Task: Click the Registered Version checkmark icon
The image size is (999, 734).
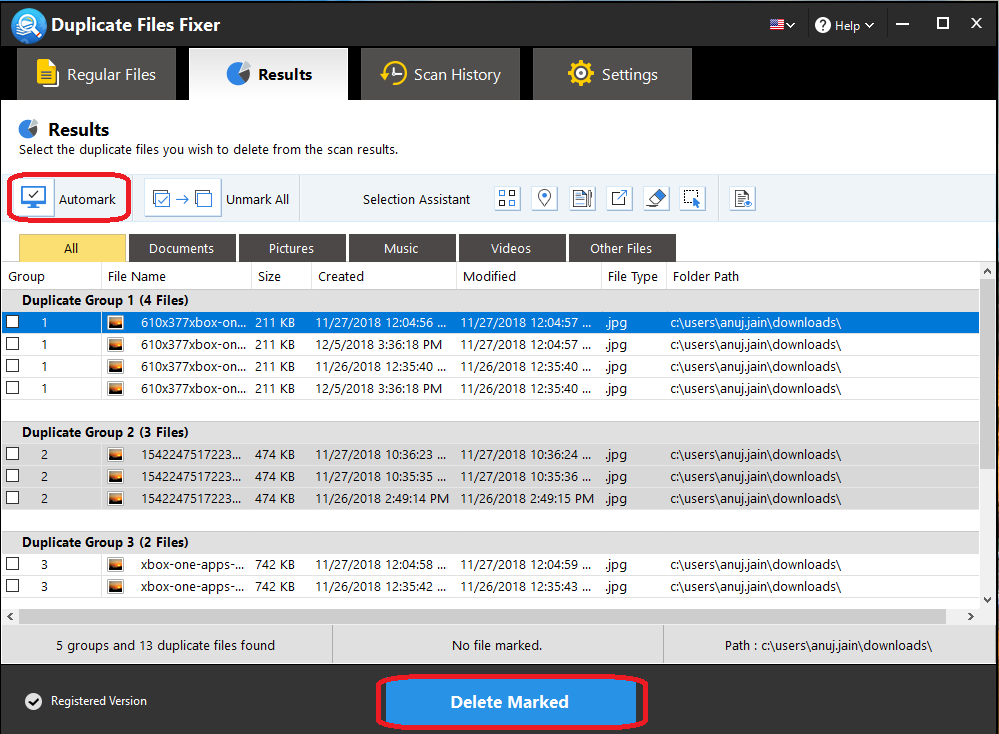Action: pos(33,702)
